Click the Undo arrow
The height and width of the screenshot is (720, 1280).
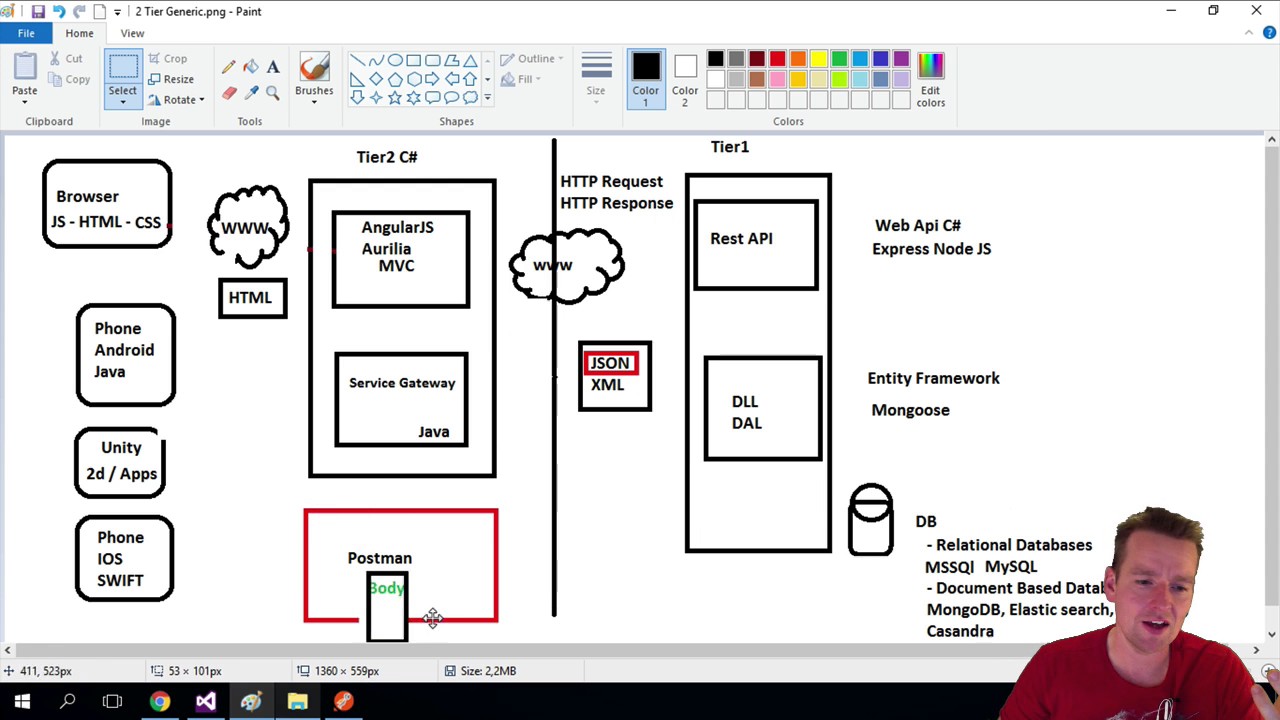(59, 11)
